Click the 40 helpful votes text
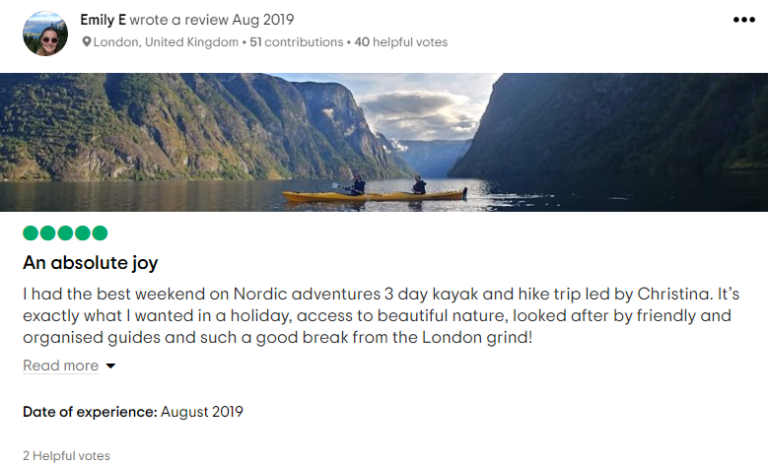Image resolution: width=768 pixels, height=465 pixels. click(x=401, y=42)
